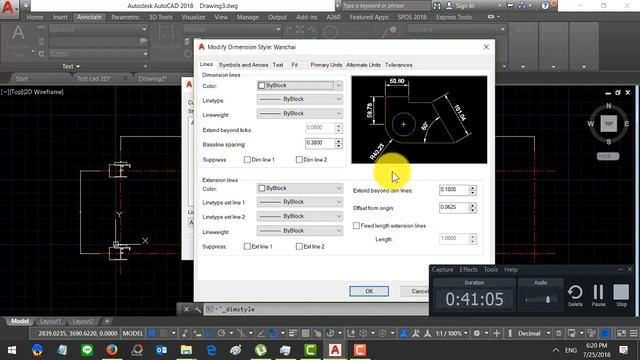Image resolution: width=640 pixels, height=360 pixels.
Task: Open Dimension lines Linetype dropdown
Action: click(x=300, y=99)
